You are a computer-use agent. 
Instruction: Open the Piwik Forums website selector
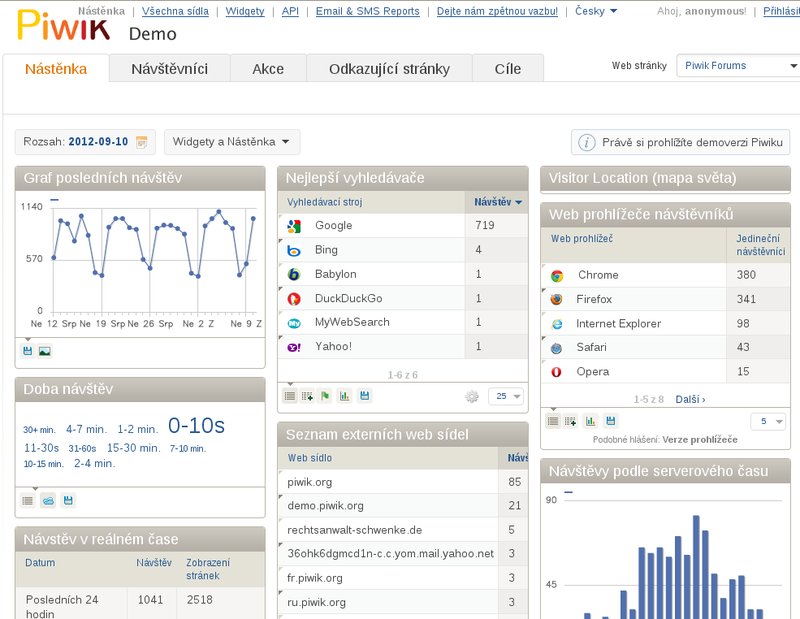tap(739, 66)
